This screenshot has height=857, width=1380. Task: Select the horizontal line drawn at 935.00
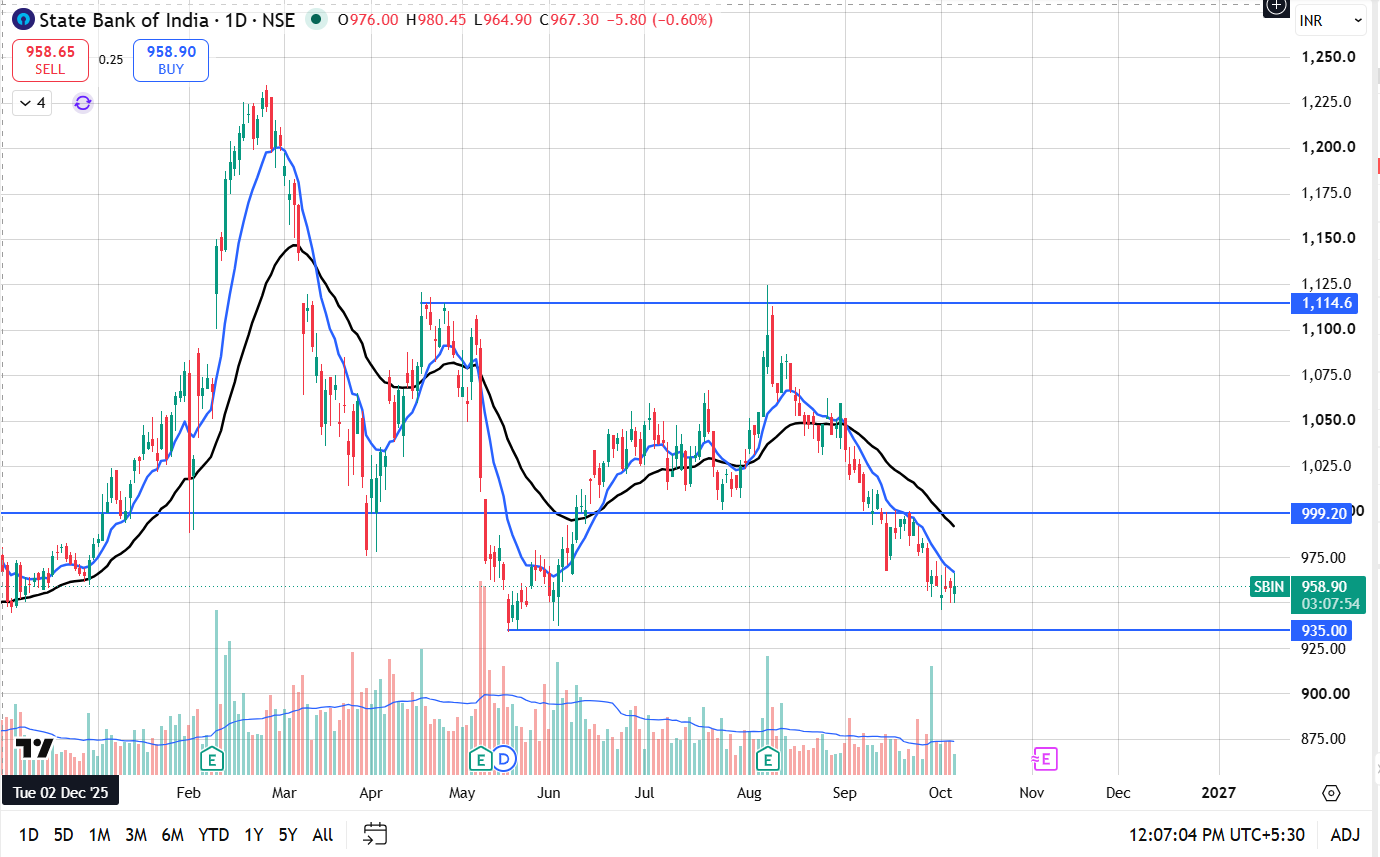900,630
